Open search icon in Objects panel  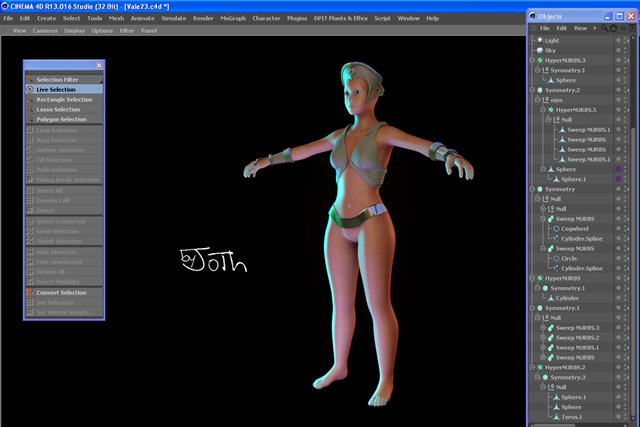[x=604, y=28]
